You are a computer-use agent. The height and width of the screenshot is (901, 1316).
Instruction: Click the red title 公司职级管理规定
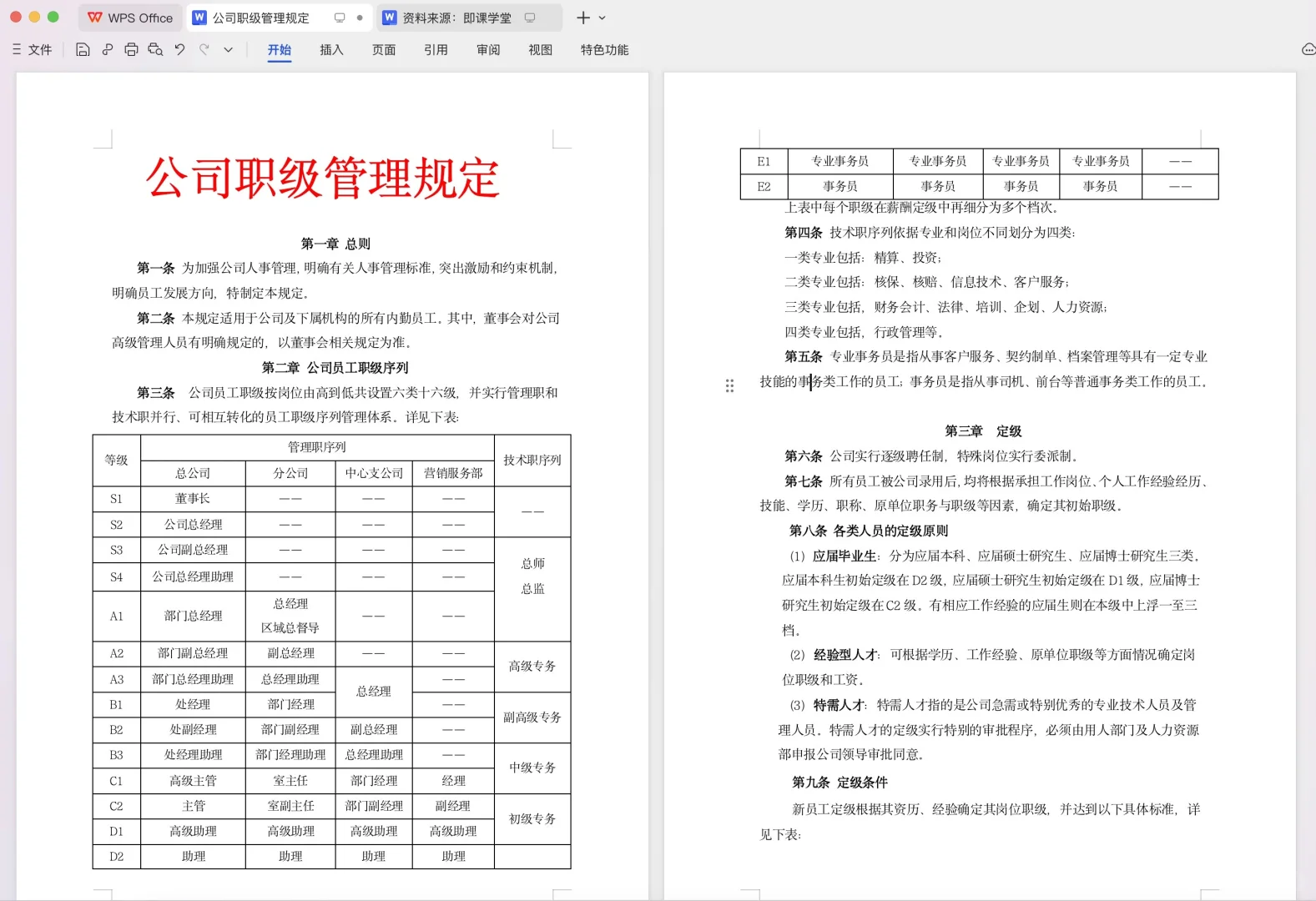click(323, 178)
